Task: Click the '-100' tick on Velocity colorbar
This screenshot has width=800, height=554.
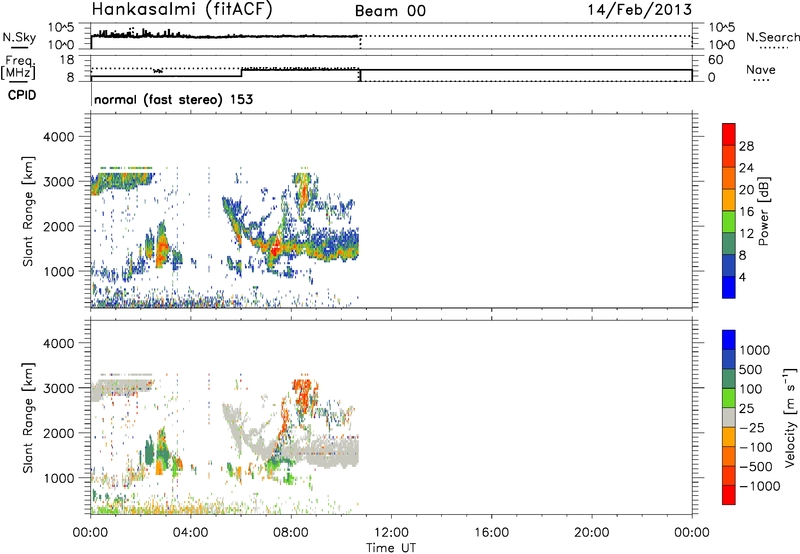Action: [756, 447]
